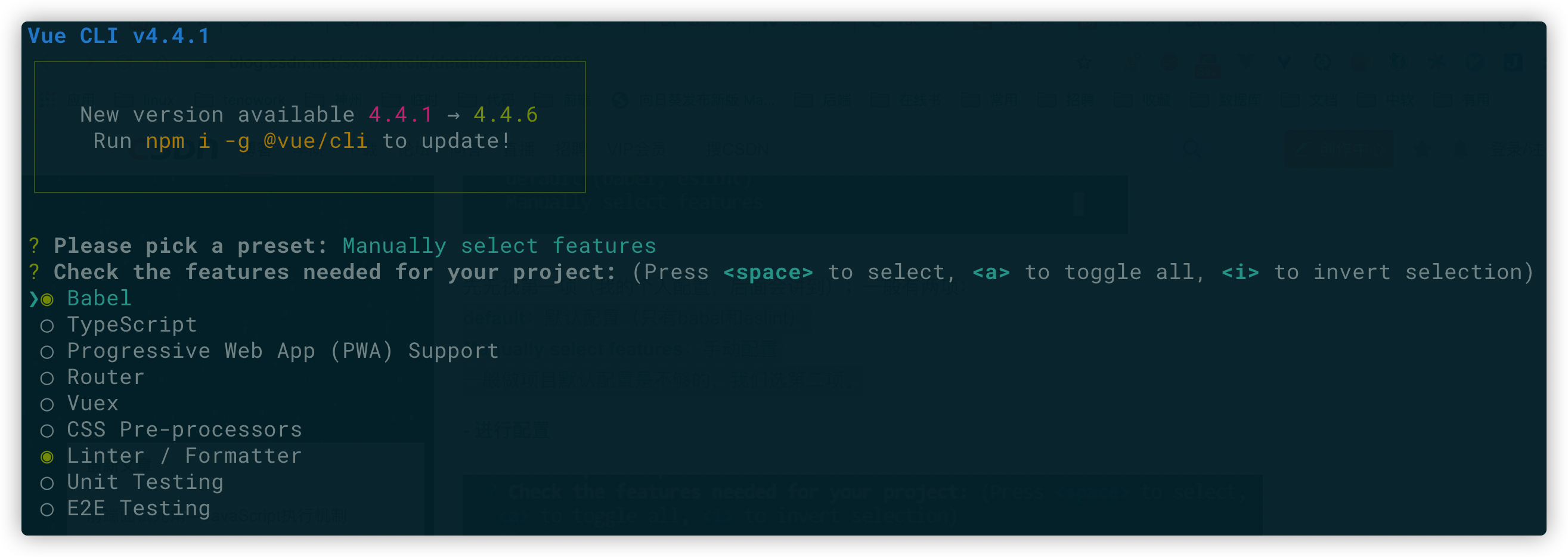
Task: Click the <i> invert selection hint
Action: tap(1240, 272)
